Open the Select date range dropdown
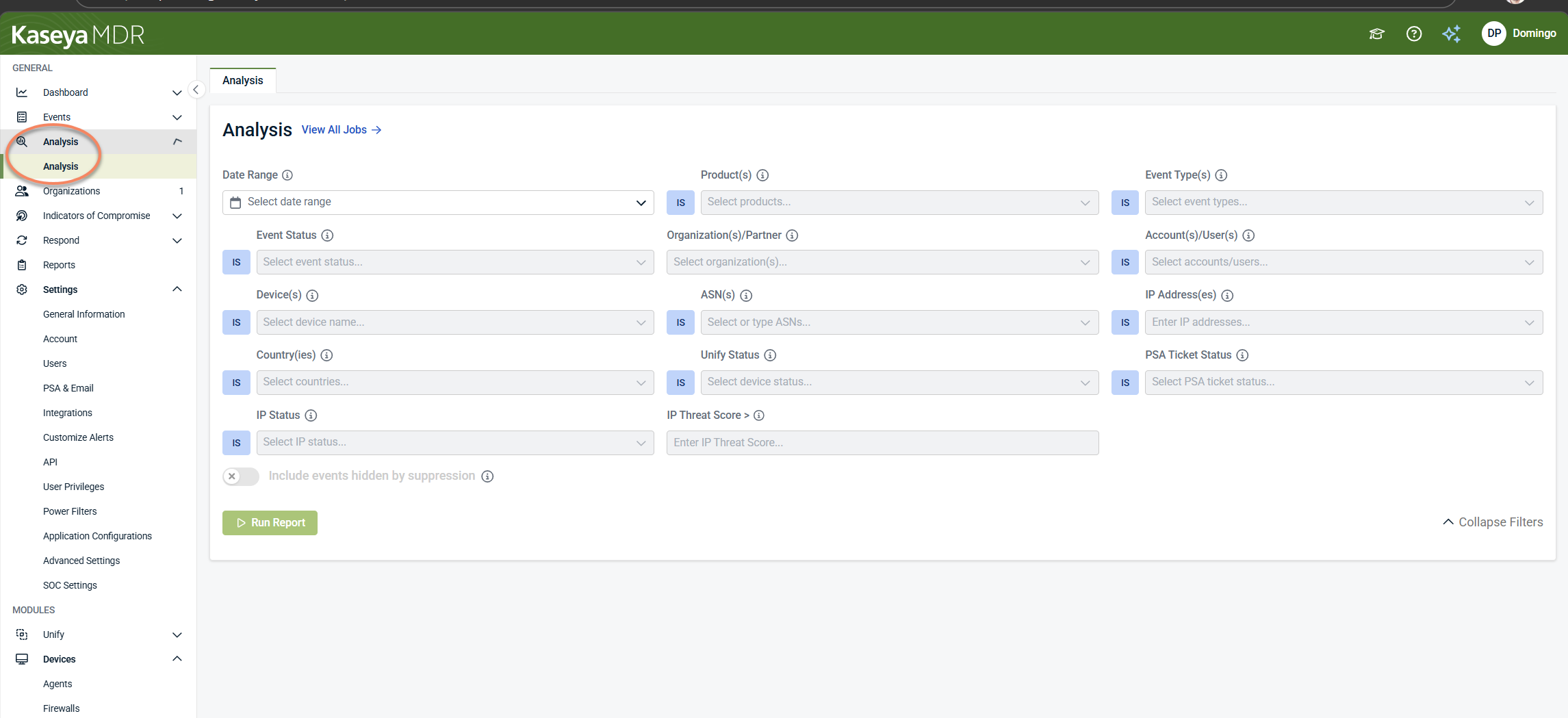Image resolution: width=1568 pixels, height=718 pixels. (x=438, y=203)
